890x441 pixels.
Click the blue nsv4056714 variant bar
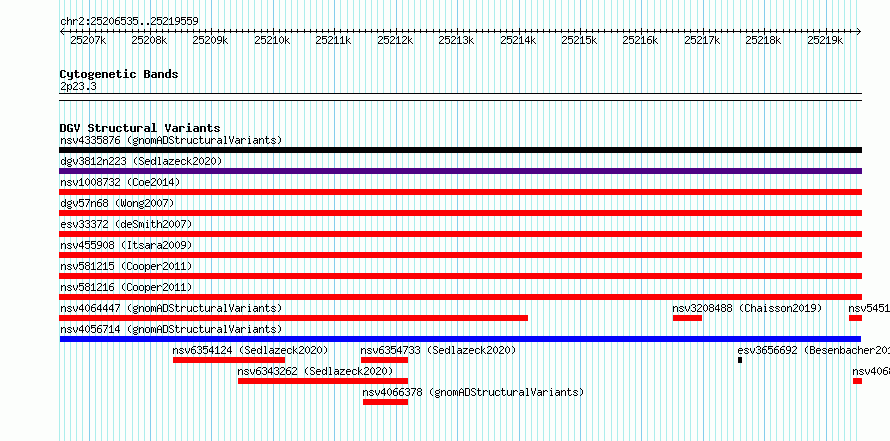(460, 339)
